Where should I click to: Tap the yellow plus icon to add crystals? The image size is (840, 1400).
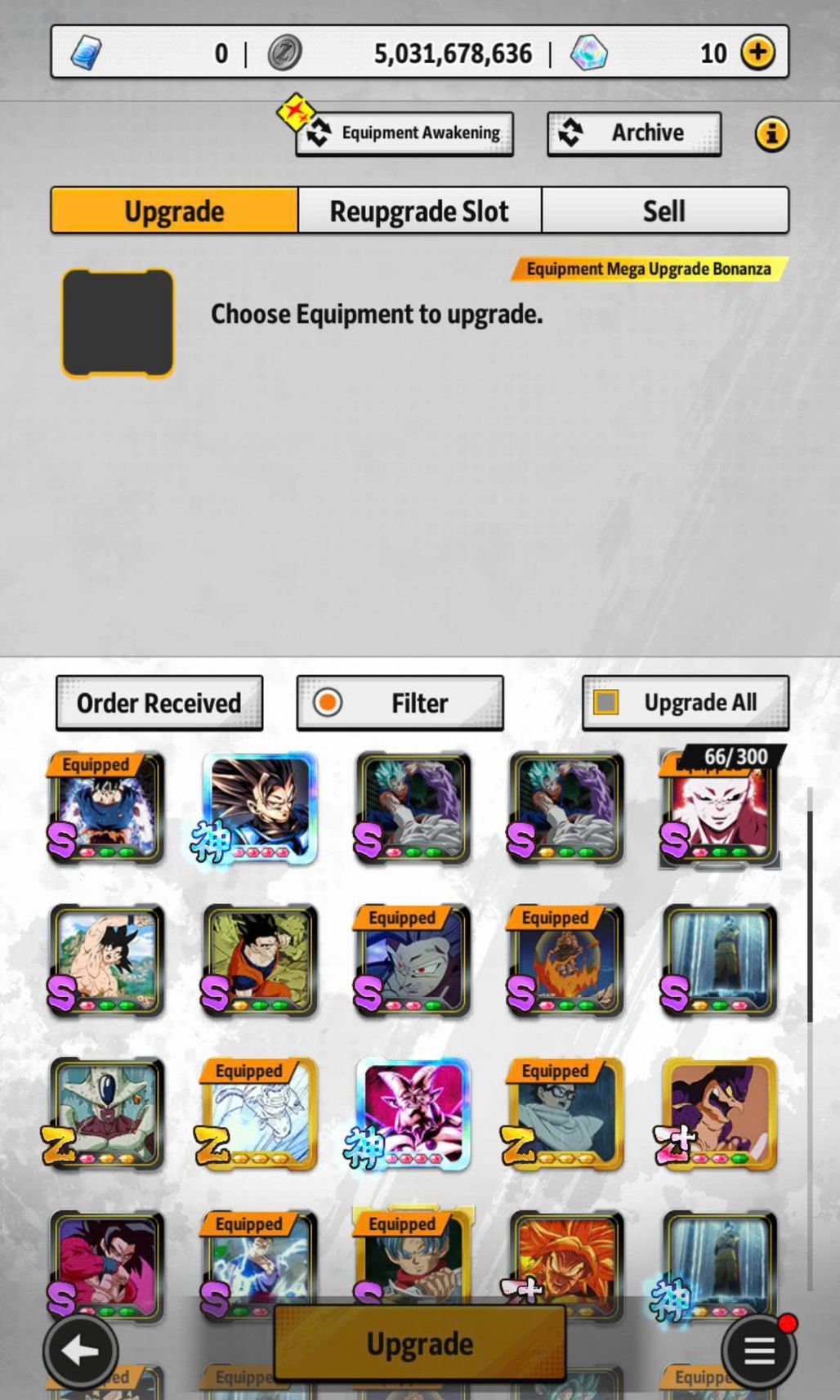click(757, 53)
